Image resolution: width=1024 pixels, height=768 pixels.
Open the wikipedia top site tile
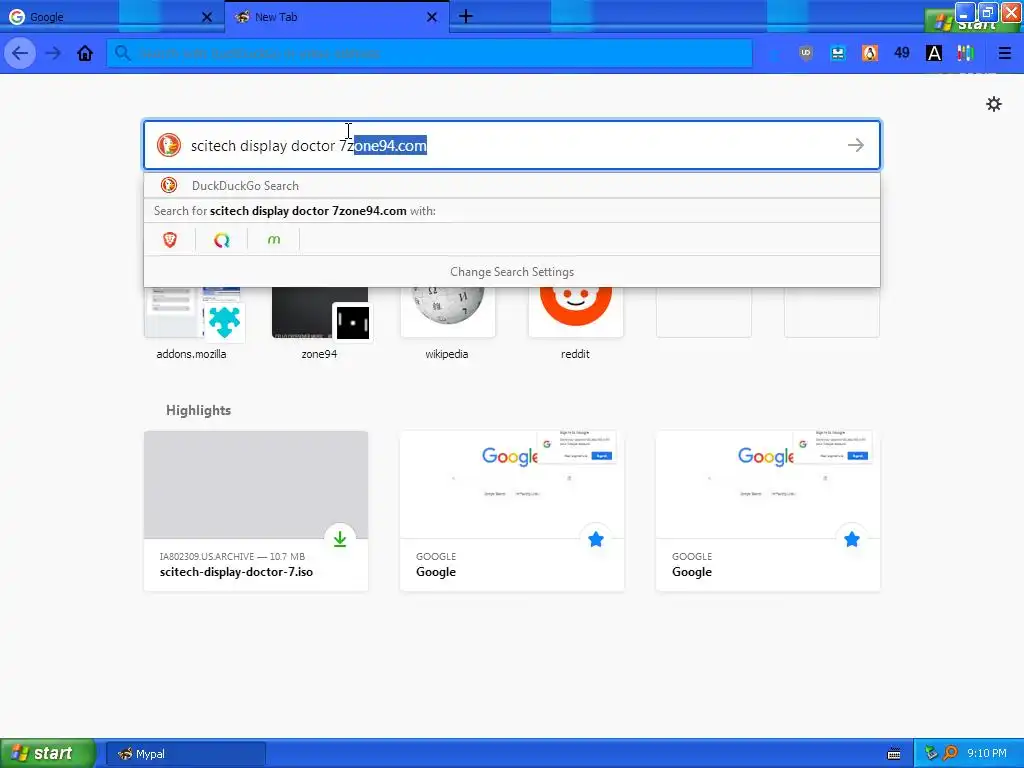pyautogui.click(x=447, y=323)
